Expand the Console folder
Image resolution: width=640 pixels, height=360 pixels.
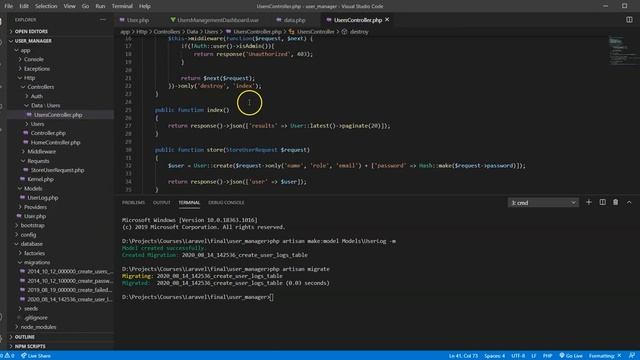(33, 60)
